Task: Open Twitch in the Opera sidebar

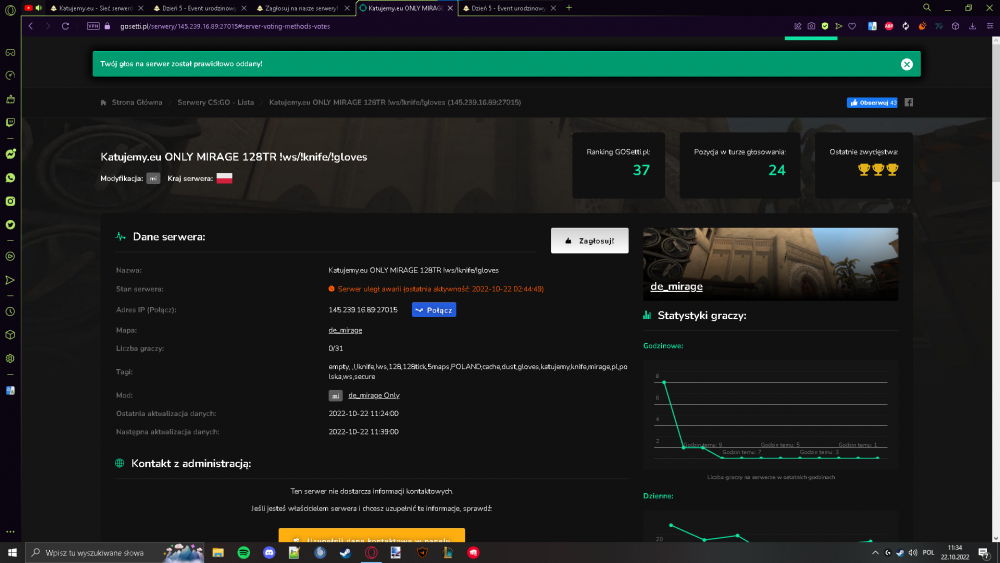Action: click(x=10, y=122)
